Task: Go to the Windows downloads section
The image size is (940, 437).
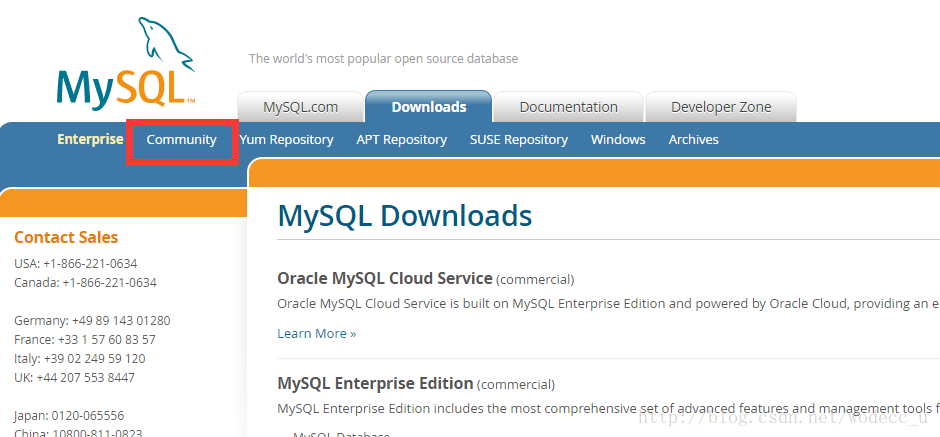Action: coord(618,140)
